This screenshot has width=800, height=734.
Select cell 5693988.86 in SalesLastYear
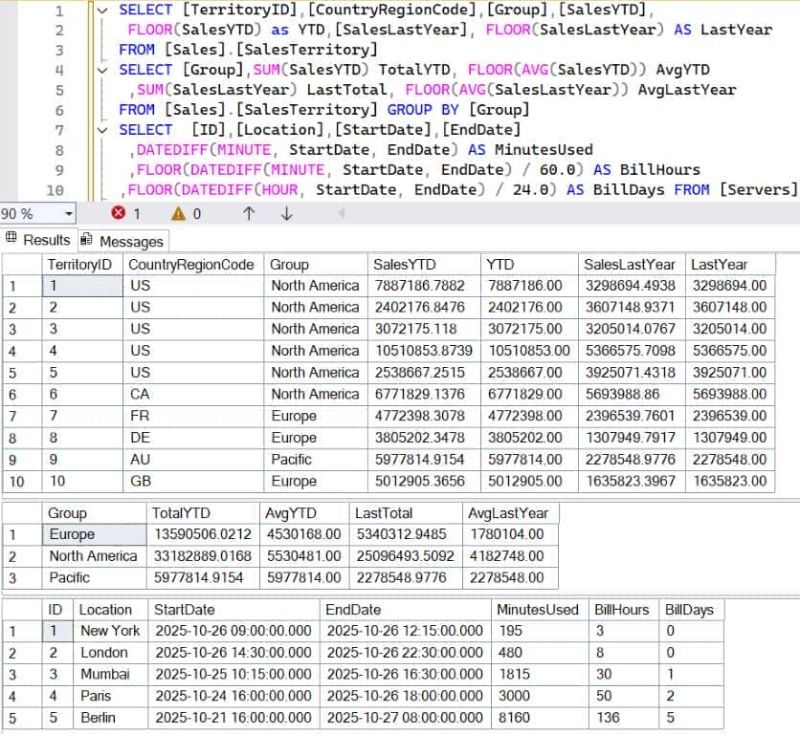click(632, 394)
